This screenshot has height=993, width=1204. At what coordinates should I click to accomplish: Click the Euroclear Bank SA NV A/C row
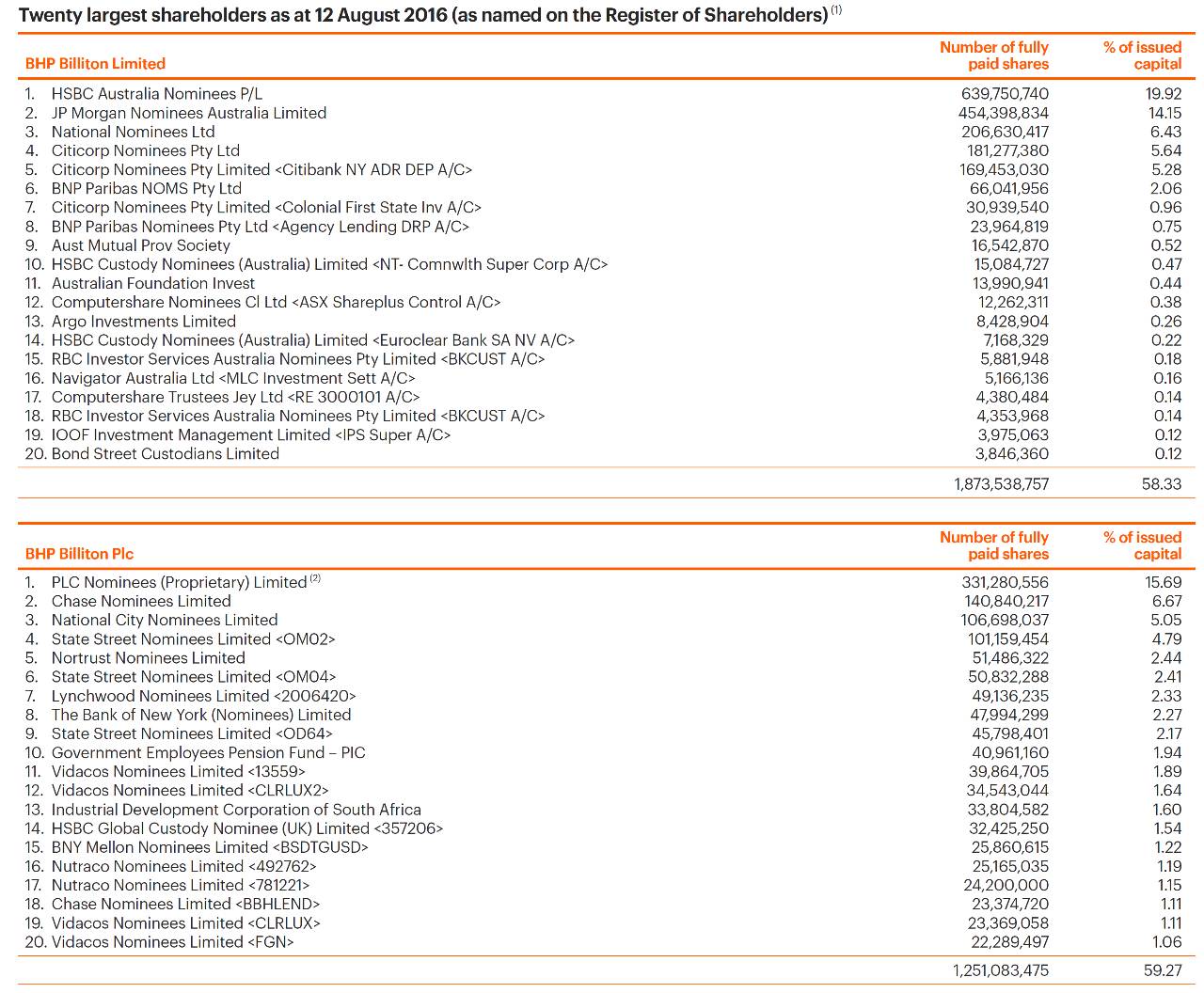[x=313, y=340]
